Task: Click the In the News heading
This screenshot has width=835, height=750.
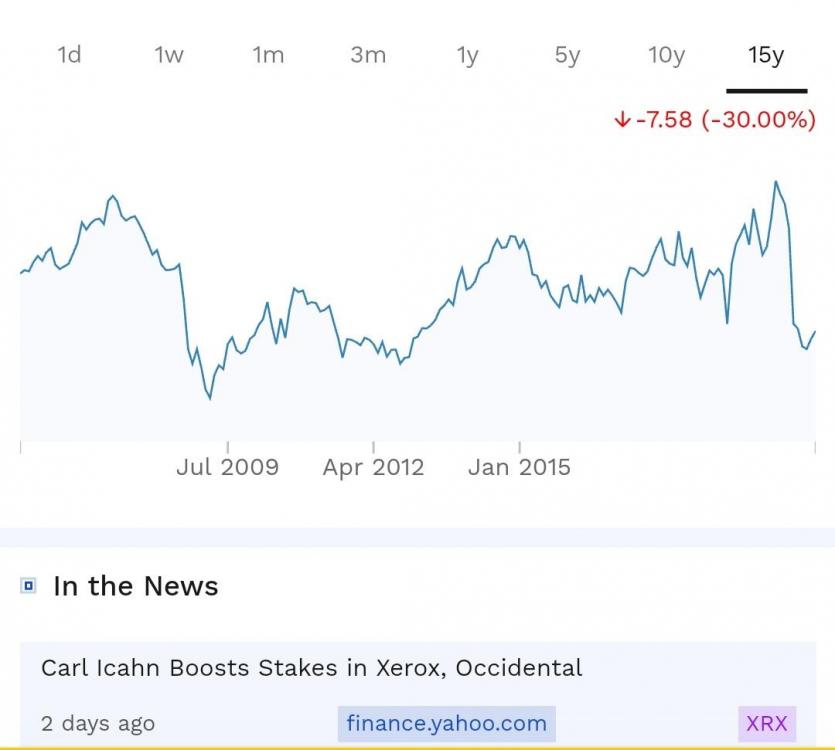Action: pyautogui.click(x=135, y=586)
